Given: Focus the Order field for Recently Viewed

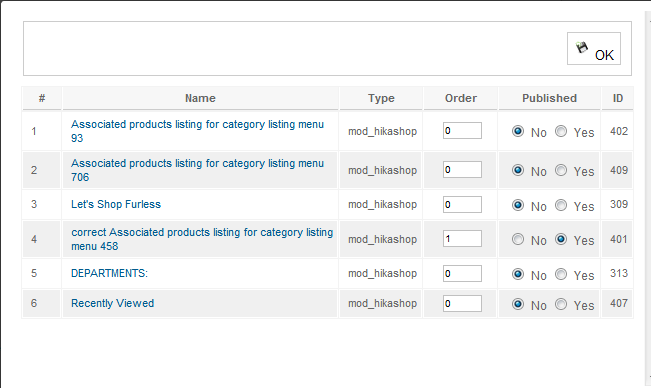Looking at the screenshot, I should pyautogui.click(x=462, y=303).
